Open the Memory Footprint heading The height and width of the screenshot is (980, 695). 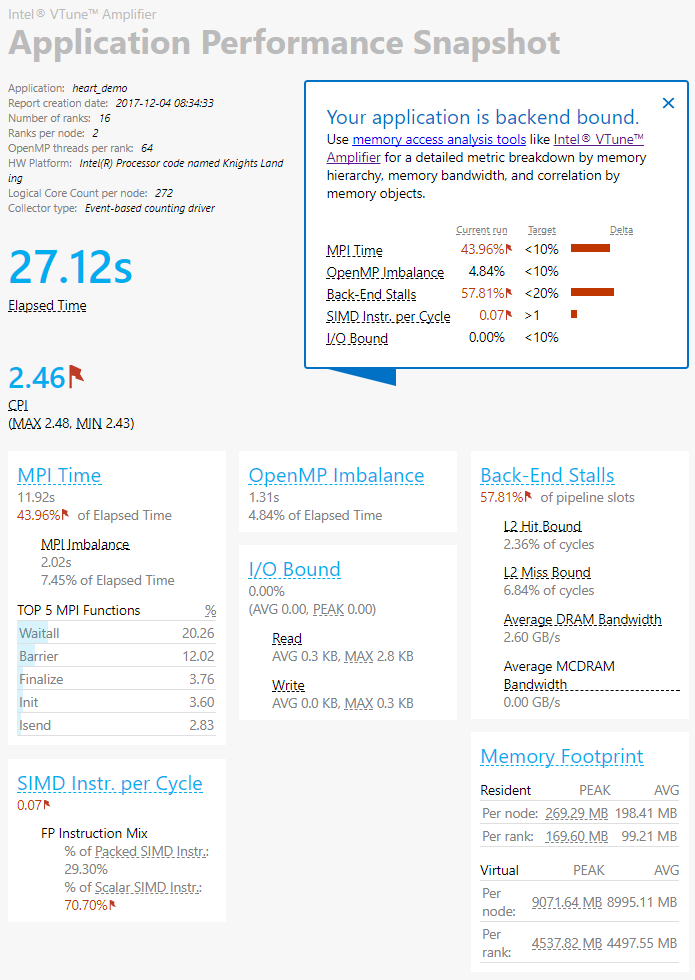(x=561, y=757)
